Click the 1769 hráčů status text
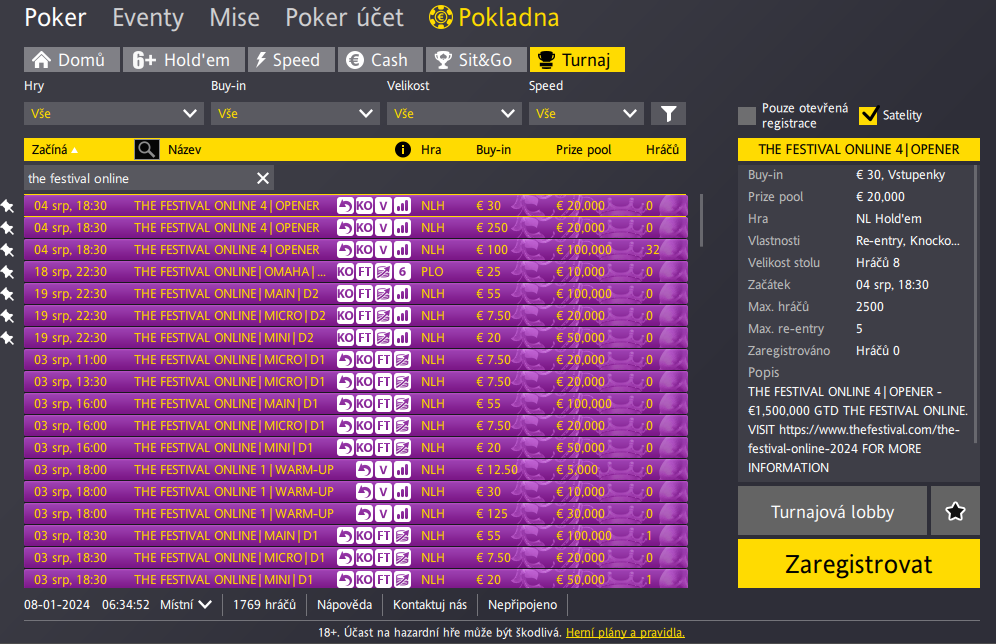 click(264, 605)
